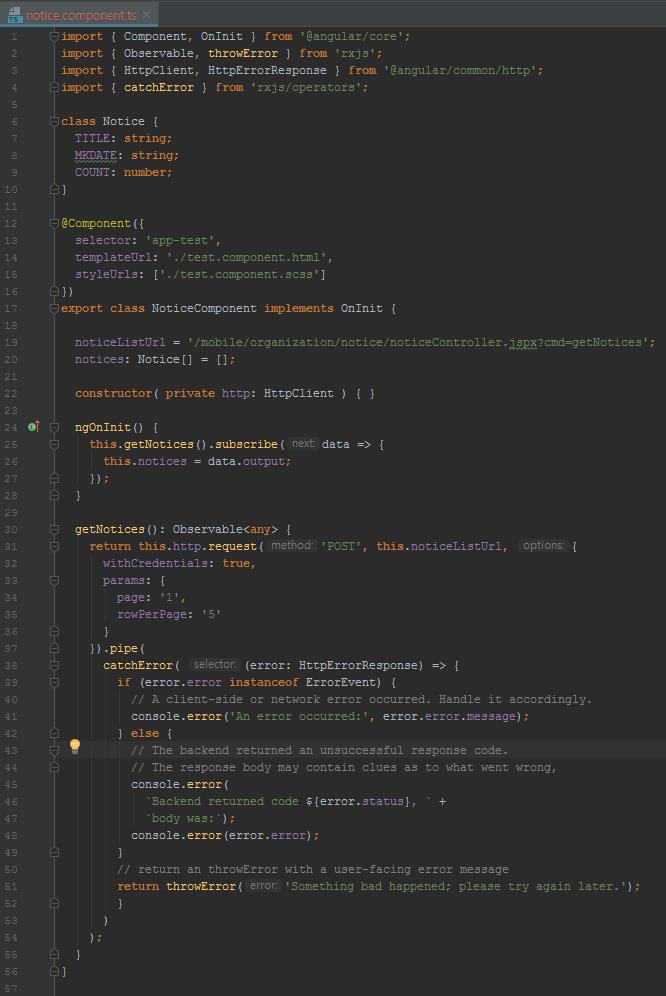The image size is (666, 996).
Task: Click the implements-method gutter icon at ngOnInit
Action: pos(34,426)
